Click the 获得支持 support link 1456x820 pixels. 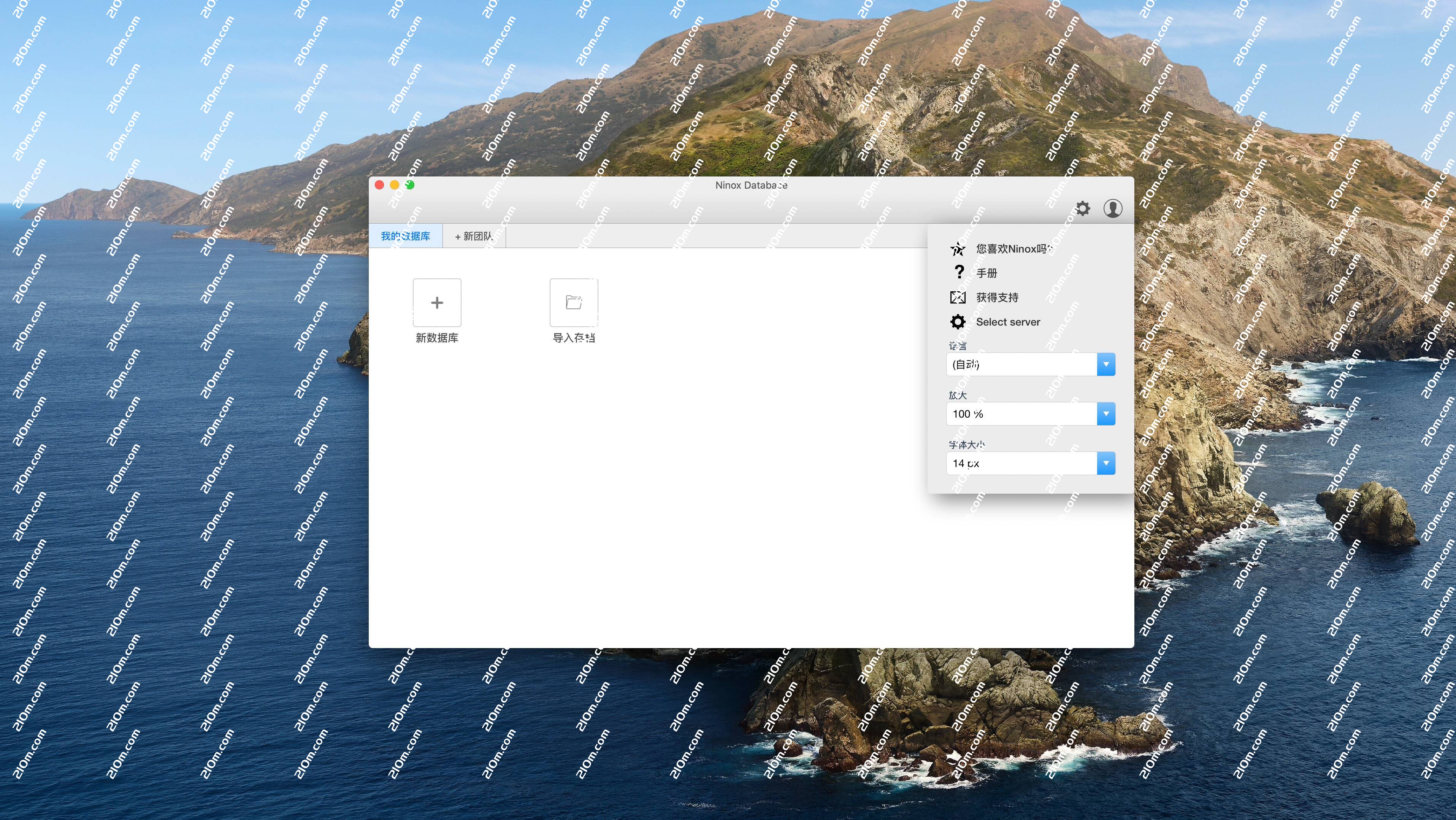click(x=997, y=297)
